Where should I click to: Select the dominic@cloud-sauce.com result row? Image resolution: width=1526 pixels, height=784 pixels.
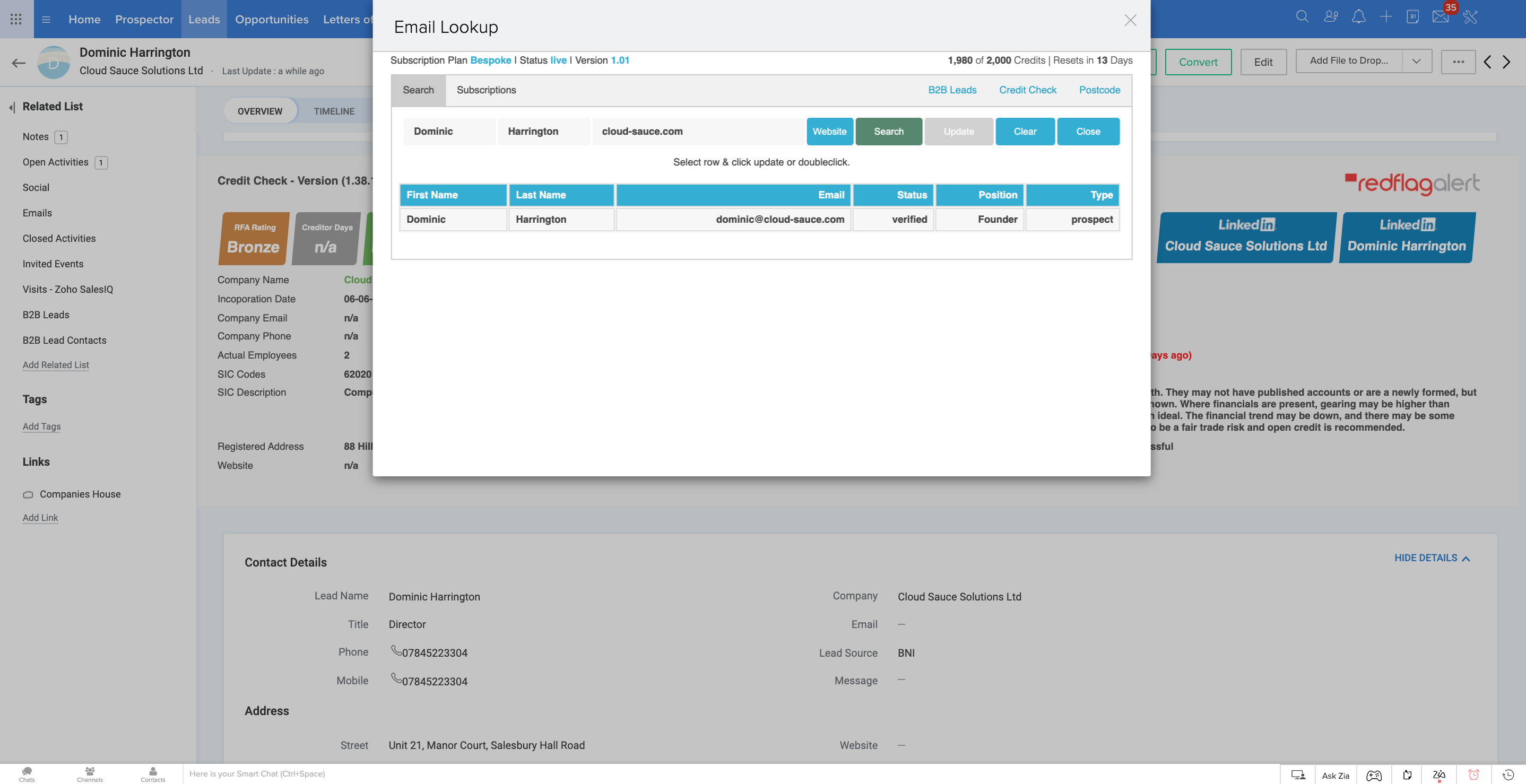(759, 220)
